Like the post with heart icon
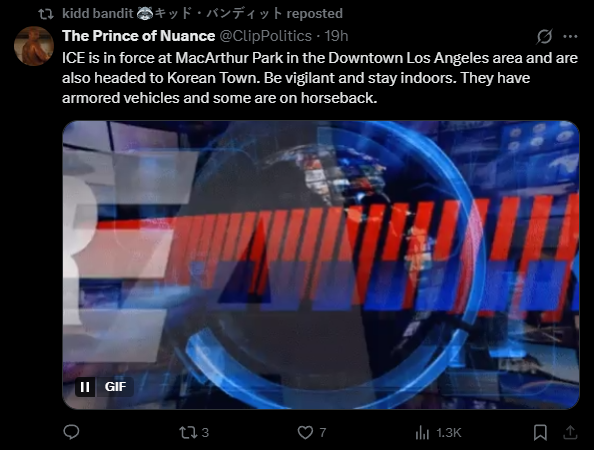 [305, 433]
